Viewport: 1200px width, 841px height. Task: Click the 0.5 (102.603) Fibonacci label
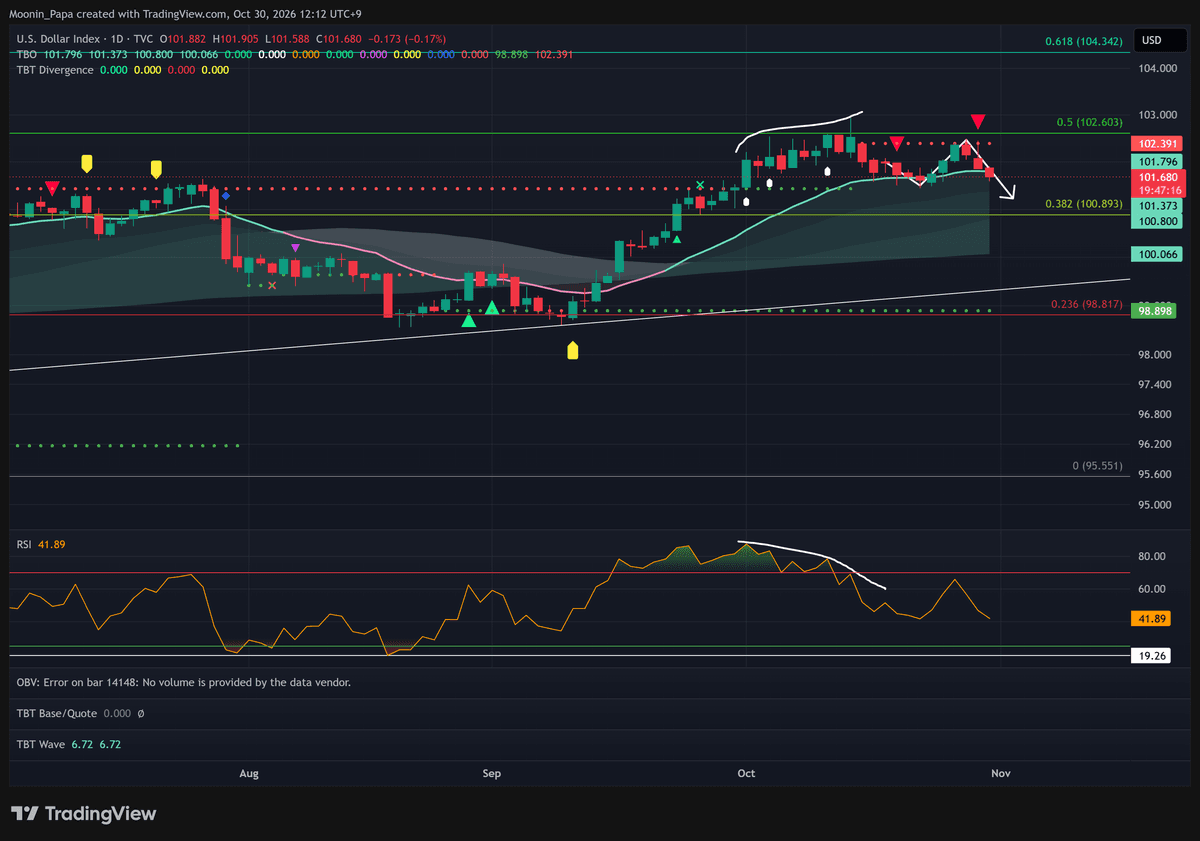[x=1090, y=122]
